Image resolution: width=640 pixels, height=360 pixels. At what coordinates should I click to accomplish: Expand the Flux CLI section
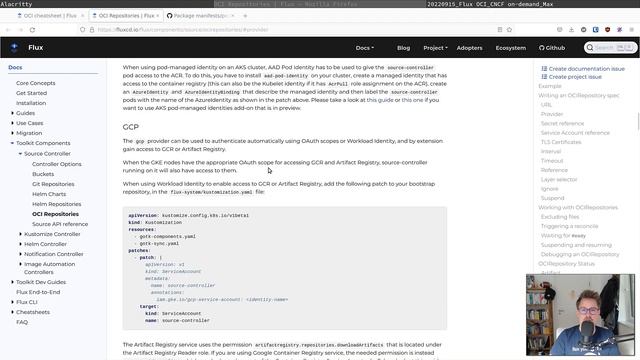pyautogui.click(x=12, y=302)
